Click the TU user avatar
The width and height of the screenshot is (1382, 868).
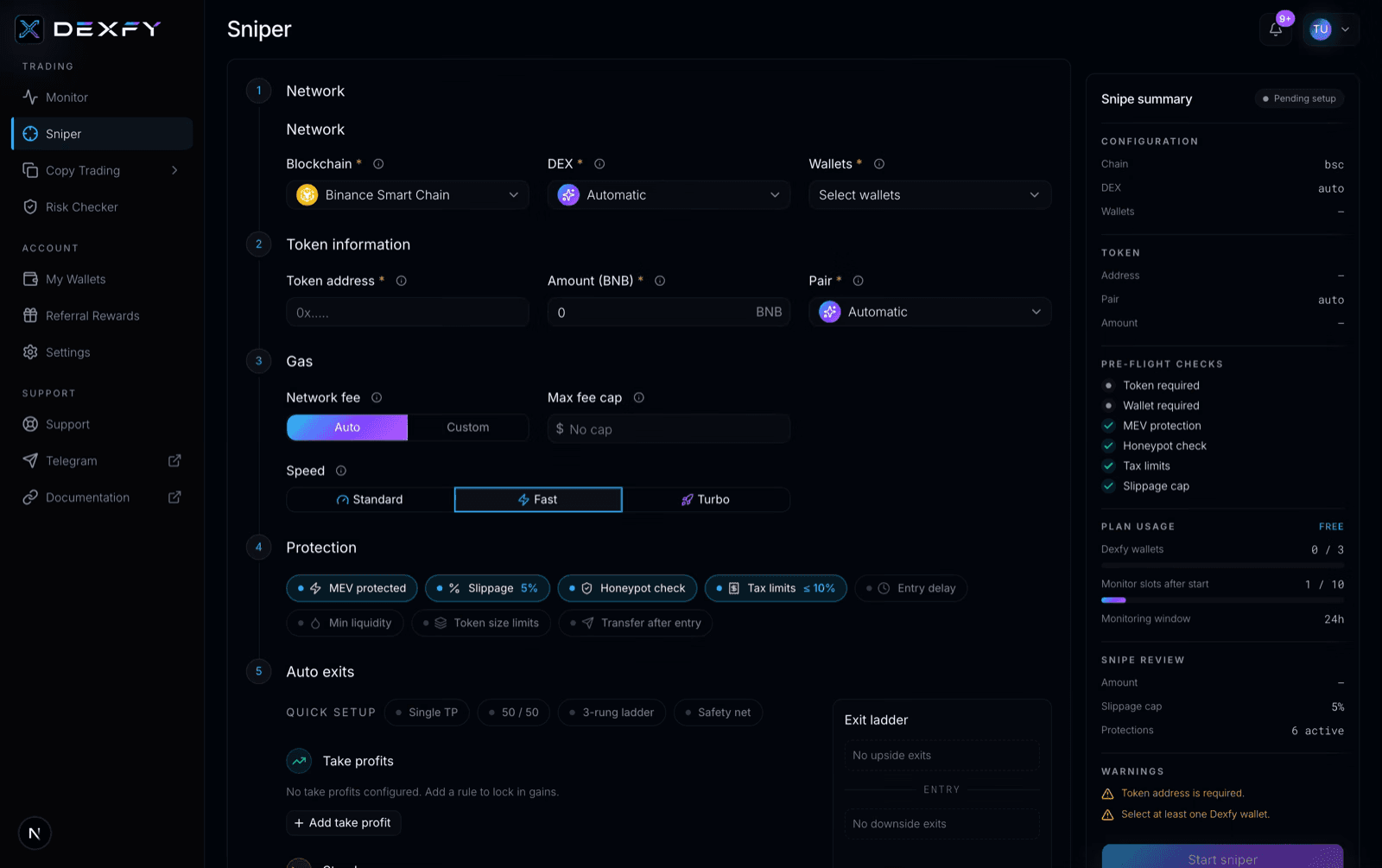click(x=1321, y=29)
